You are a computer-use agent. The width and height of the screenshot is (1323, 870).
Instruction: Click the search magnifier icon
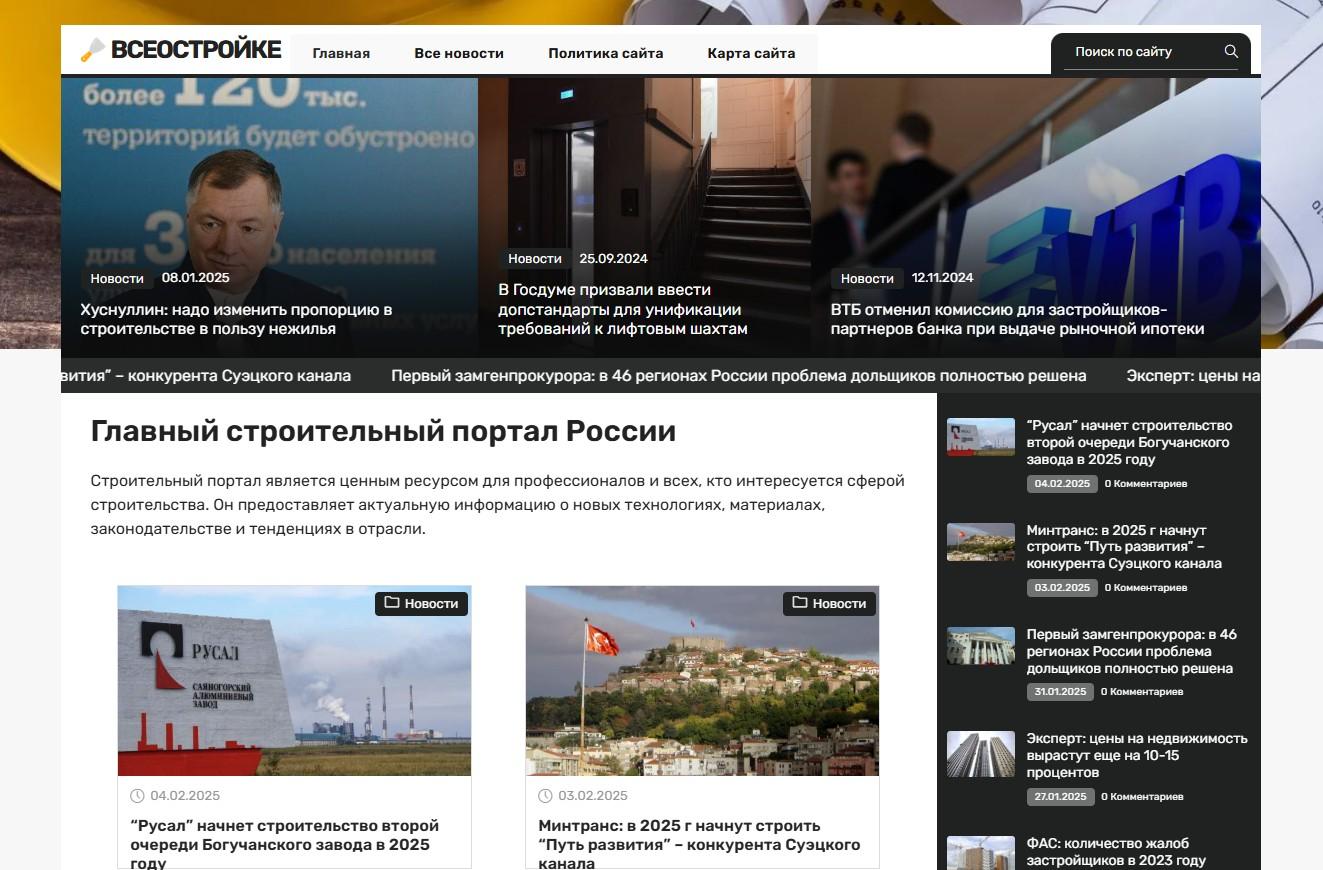1231,52
